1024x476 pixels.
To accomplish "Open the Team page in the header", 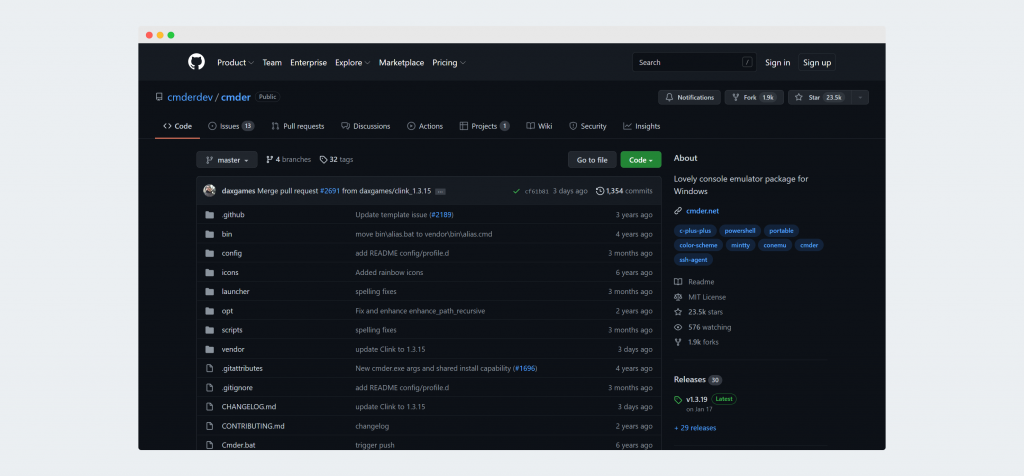I will pos(272,63).
